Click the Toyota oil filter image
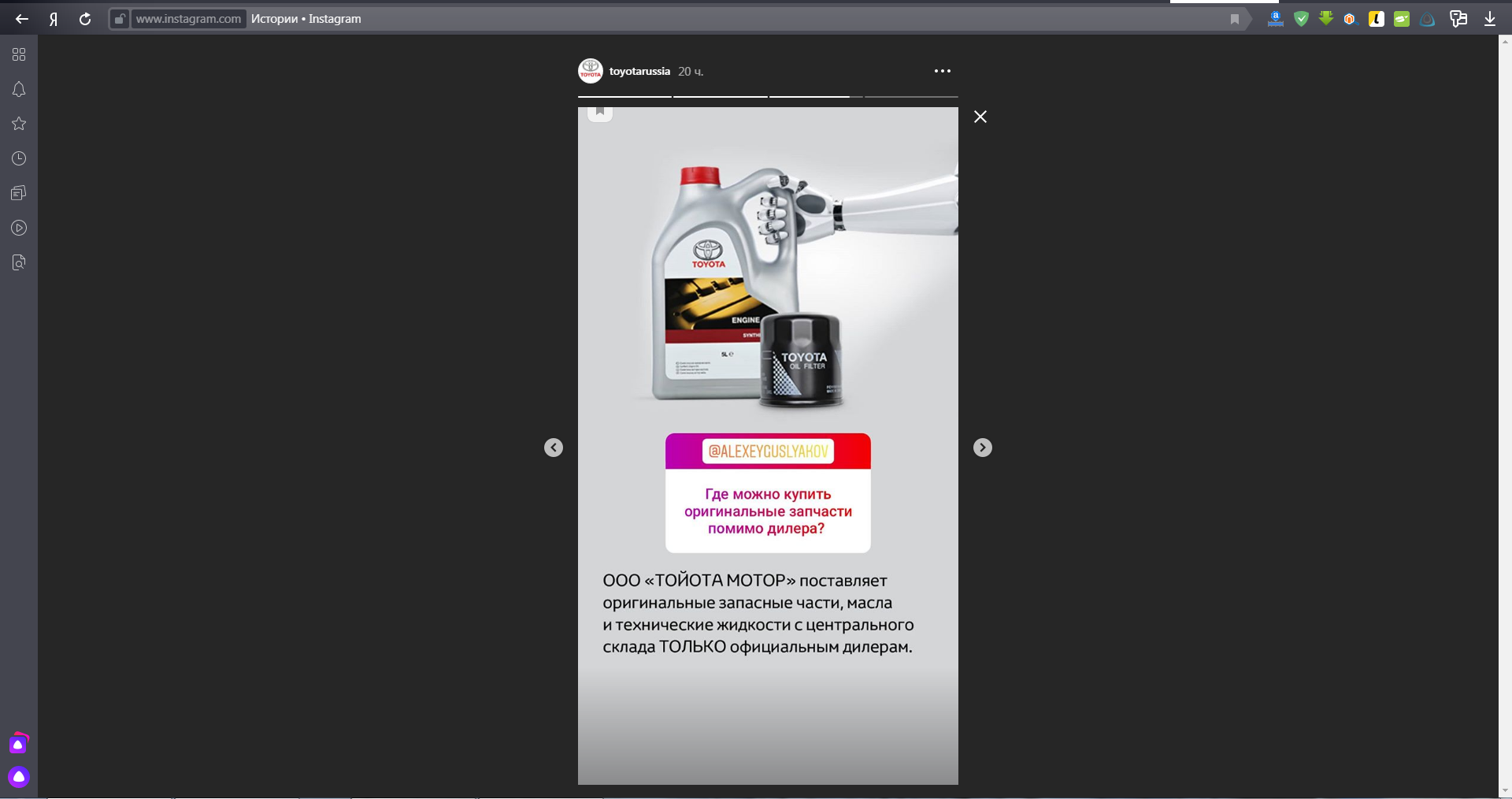The height and width of the screenshot is (799, 1512). (x=803, y=360)
